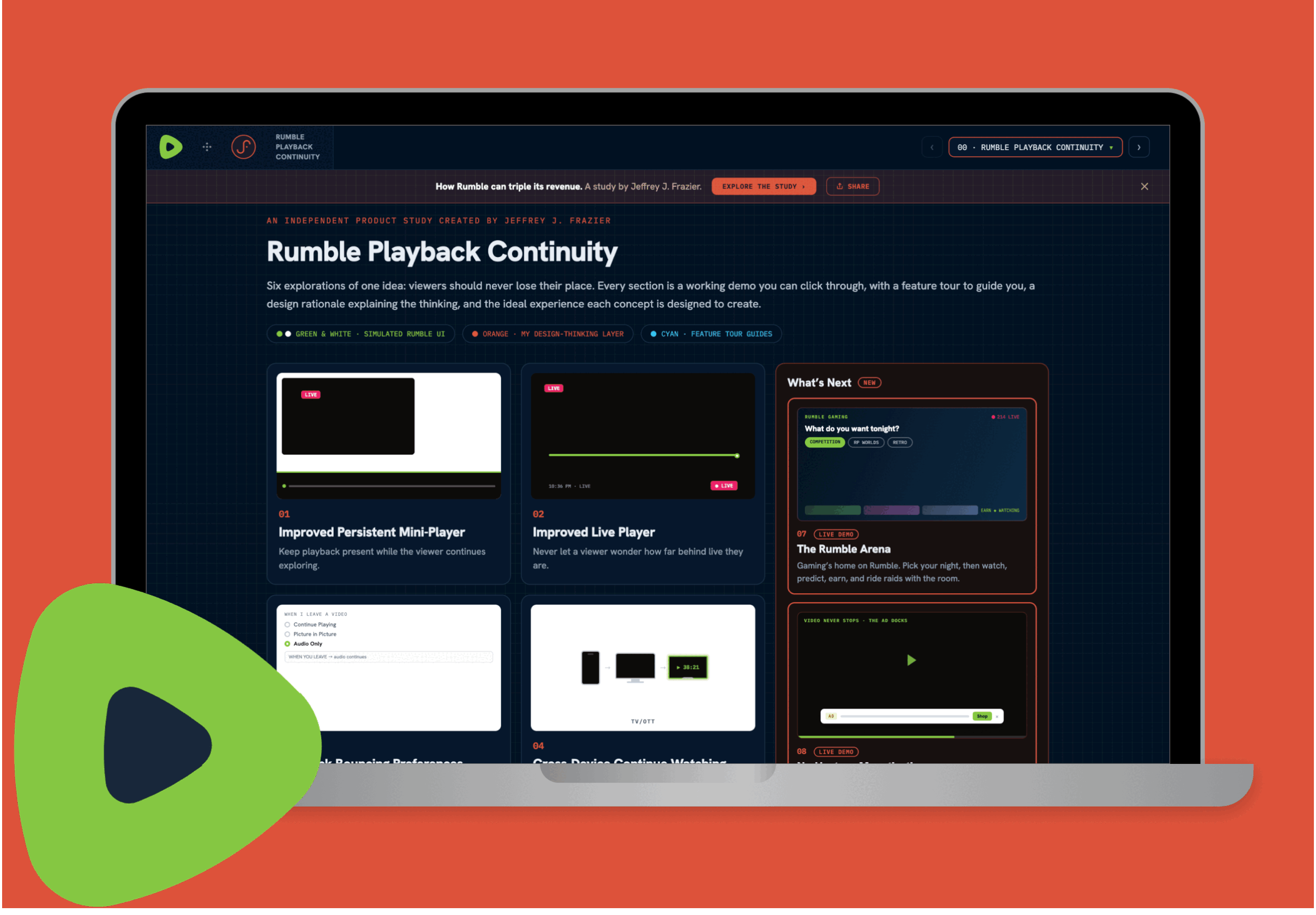Click the green 'Shop' button in the ad bar
This screenshot has height=915, width=1316.
982,717
